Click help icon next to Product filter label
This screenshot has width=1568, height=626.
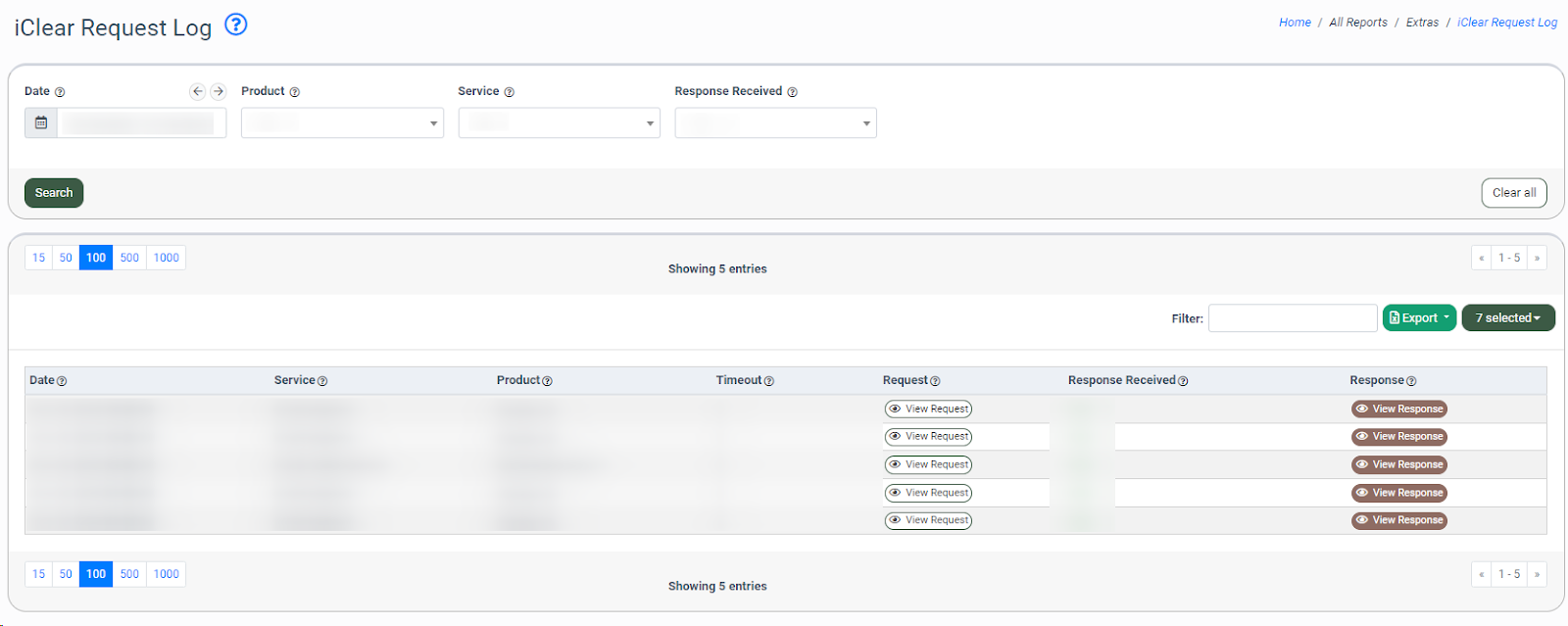[295, 92]
